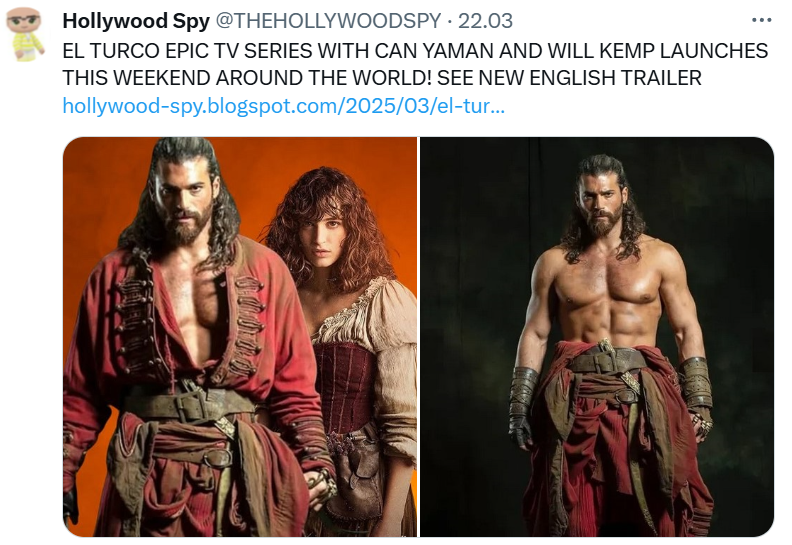
Task: Open the tweet by its EL TURCO text
Action: (x=415, y=65)
